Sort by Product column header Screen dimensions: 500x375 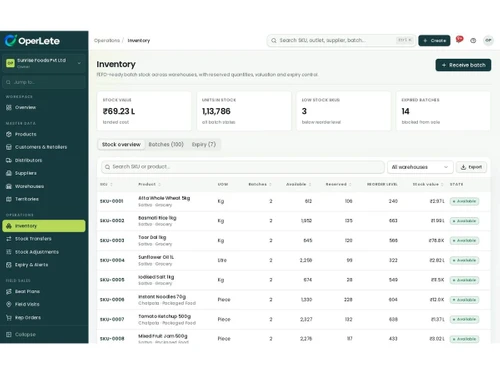tap(149, 184)
